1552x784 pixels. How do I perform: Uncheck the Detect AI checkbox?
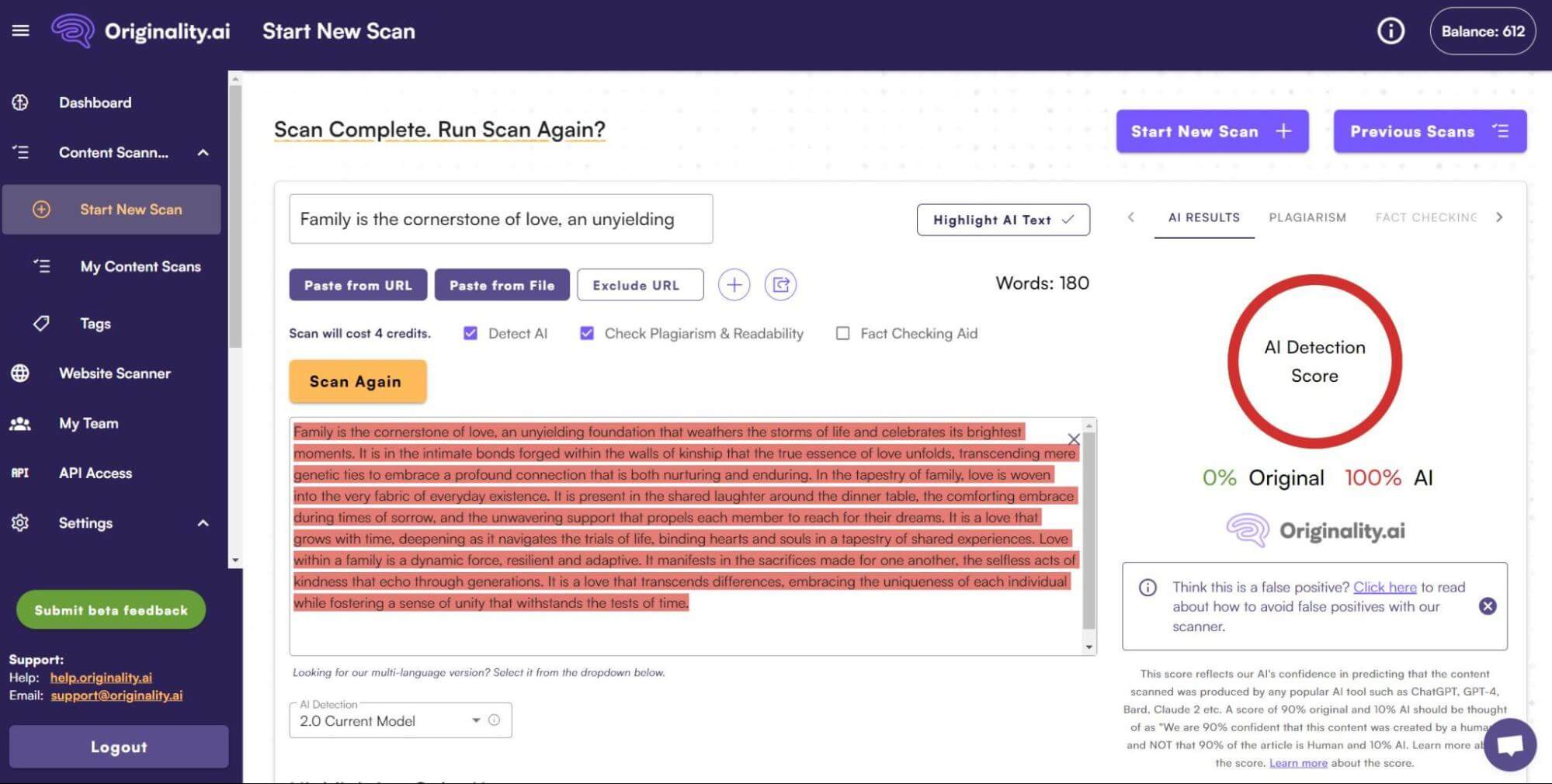coord(470,333)
